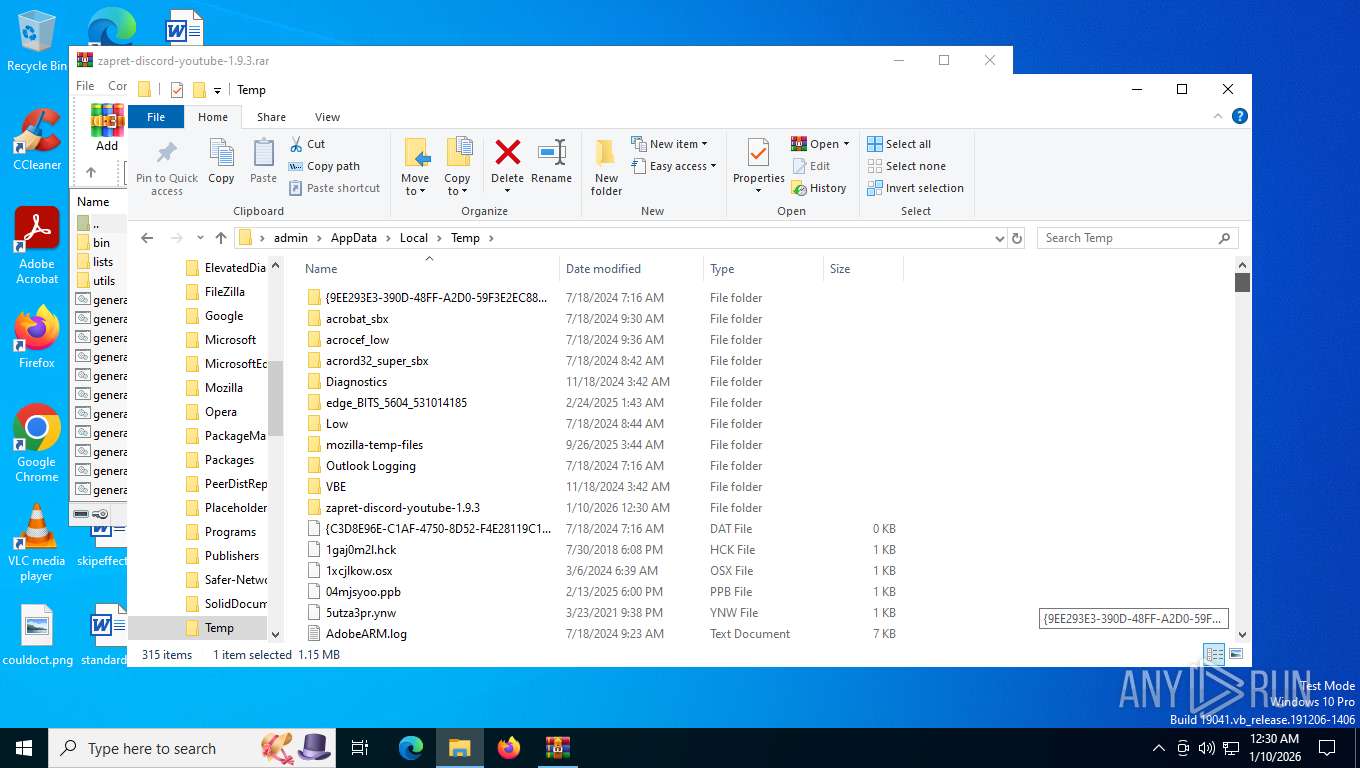1360x768 pixels.
Task: Click the red Delete icon
Action: pyautogui.click(x=507, y=153)
